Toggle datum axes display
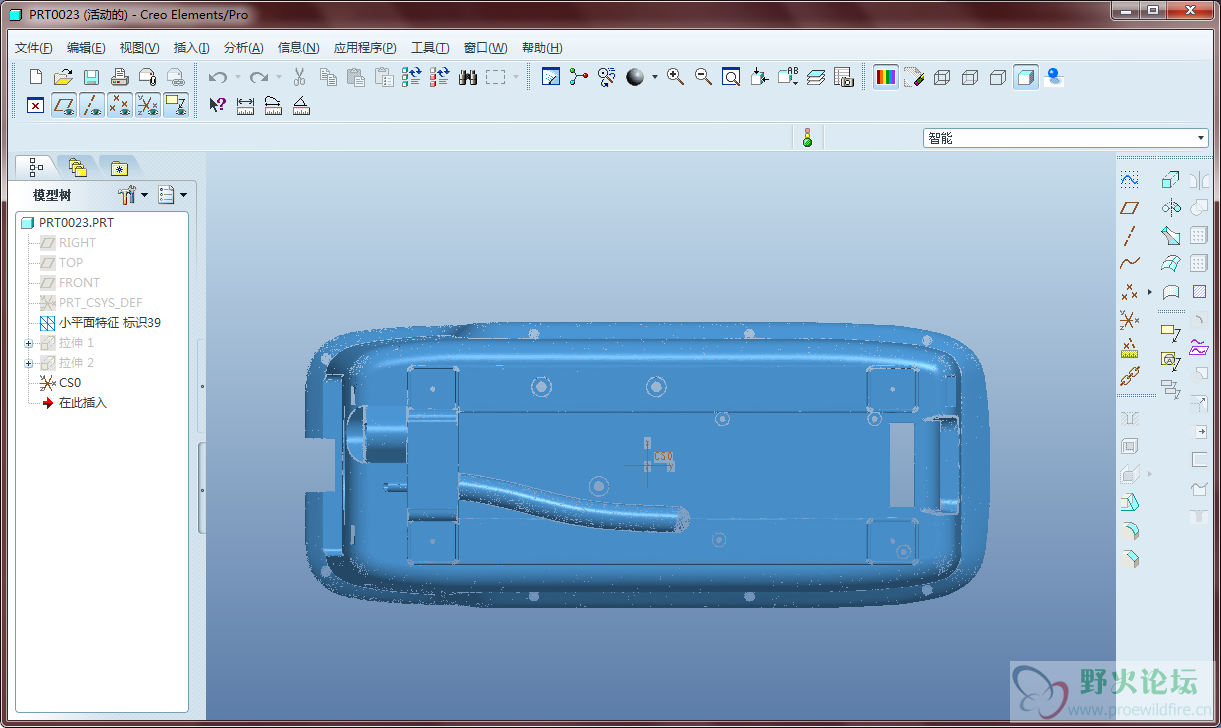Viewport: 1221px width, 728px height. click(92, 105)
